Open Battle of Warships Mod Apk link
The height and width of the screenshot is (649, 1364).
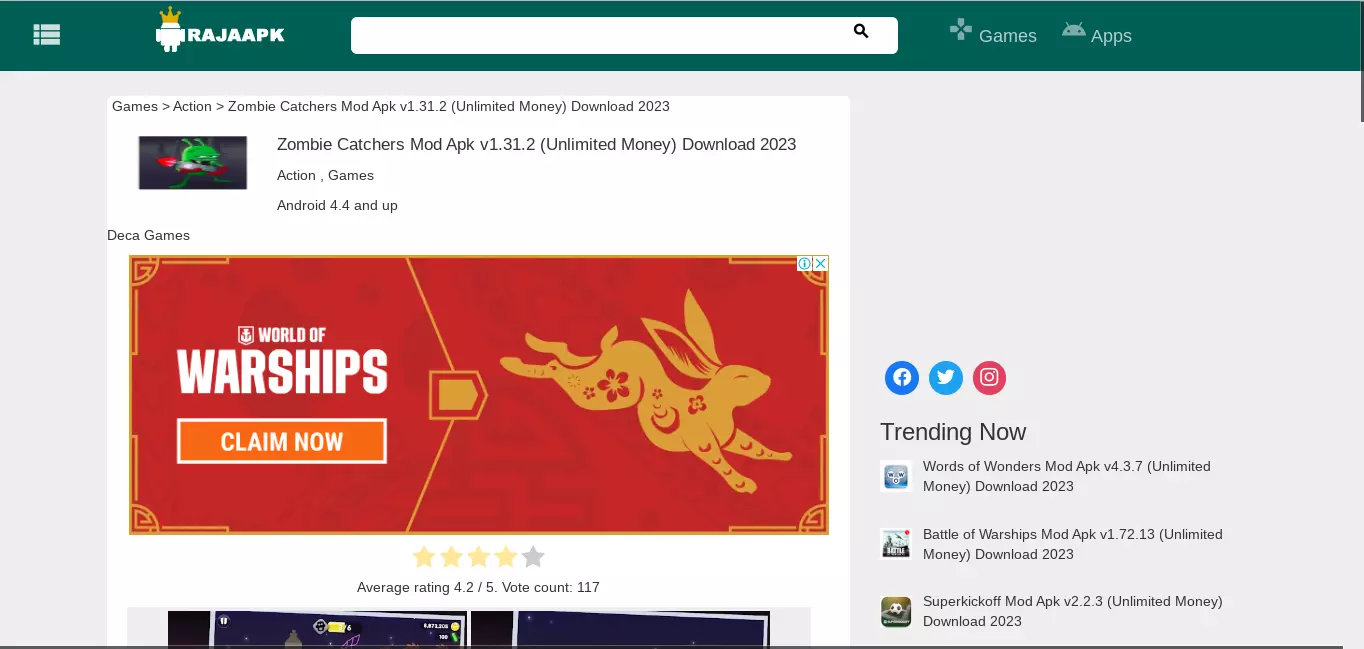[x=1073, y=544]
